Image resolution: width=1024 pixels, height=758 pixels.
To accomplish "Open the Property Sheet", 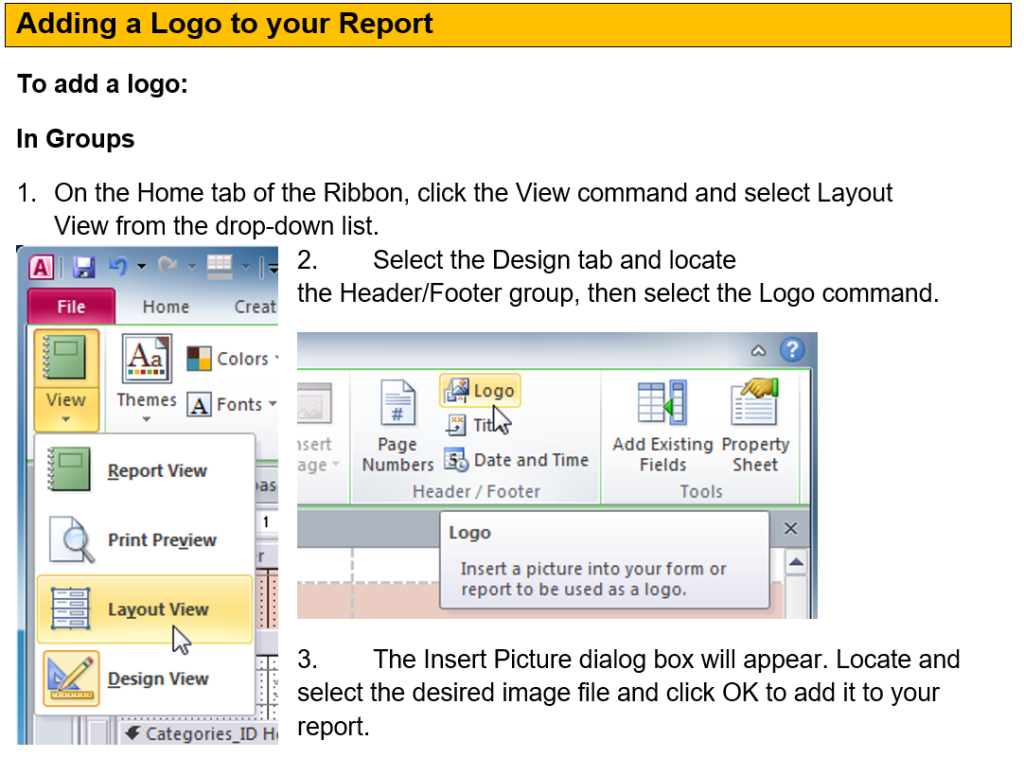I will pos(755,425).
